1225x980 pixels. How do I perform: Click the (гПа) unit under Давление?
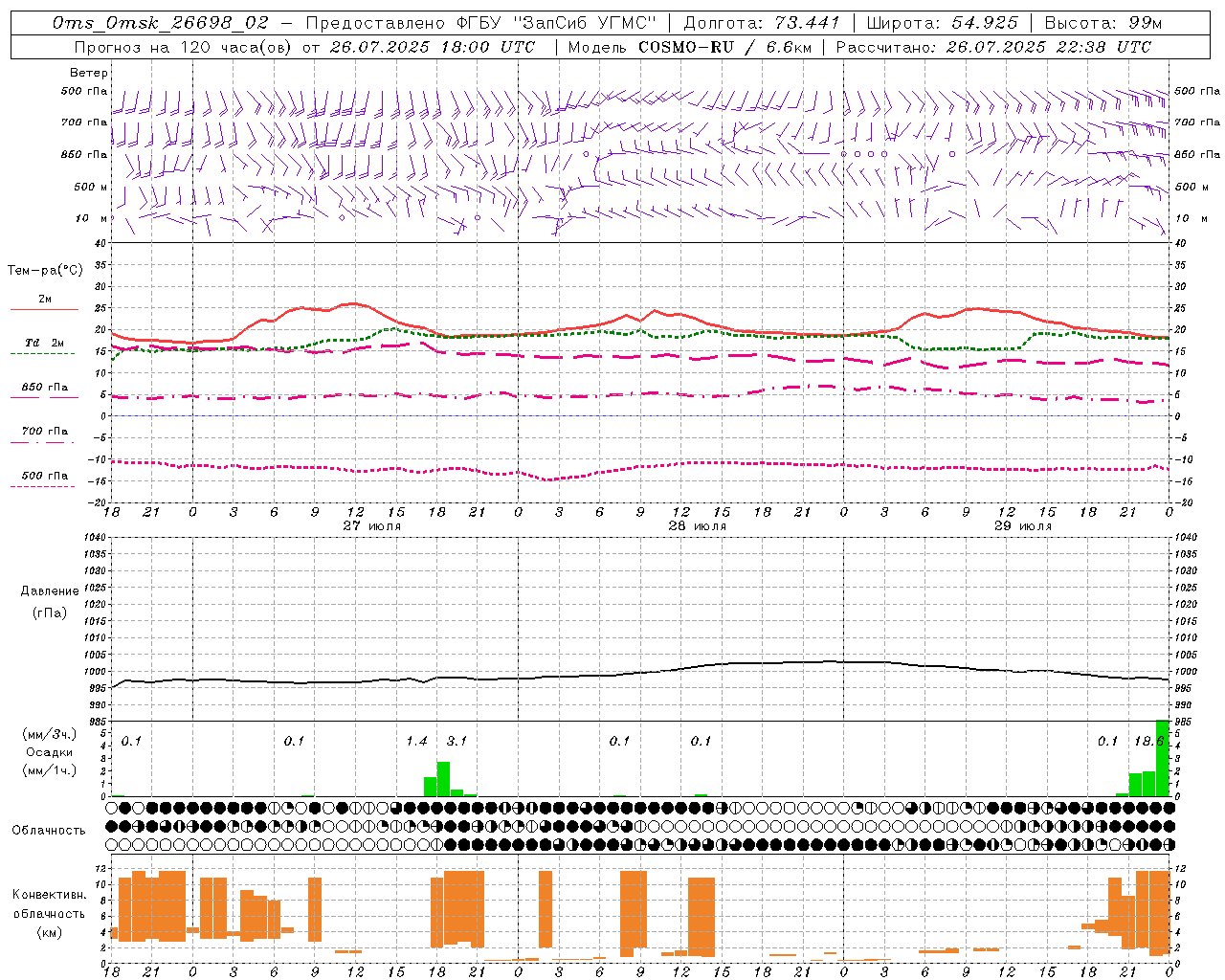pos(50,612)
